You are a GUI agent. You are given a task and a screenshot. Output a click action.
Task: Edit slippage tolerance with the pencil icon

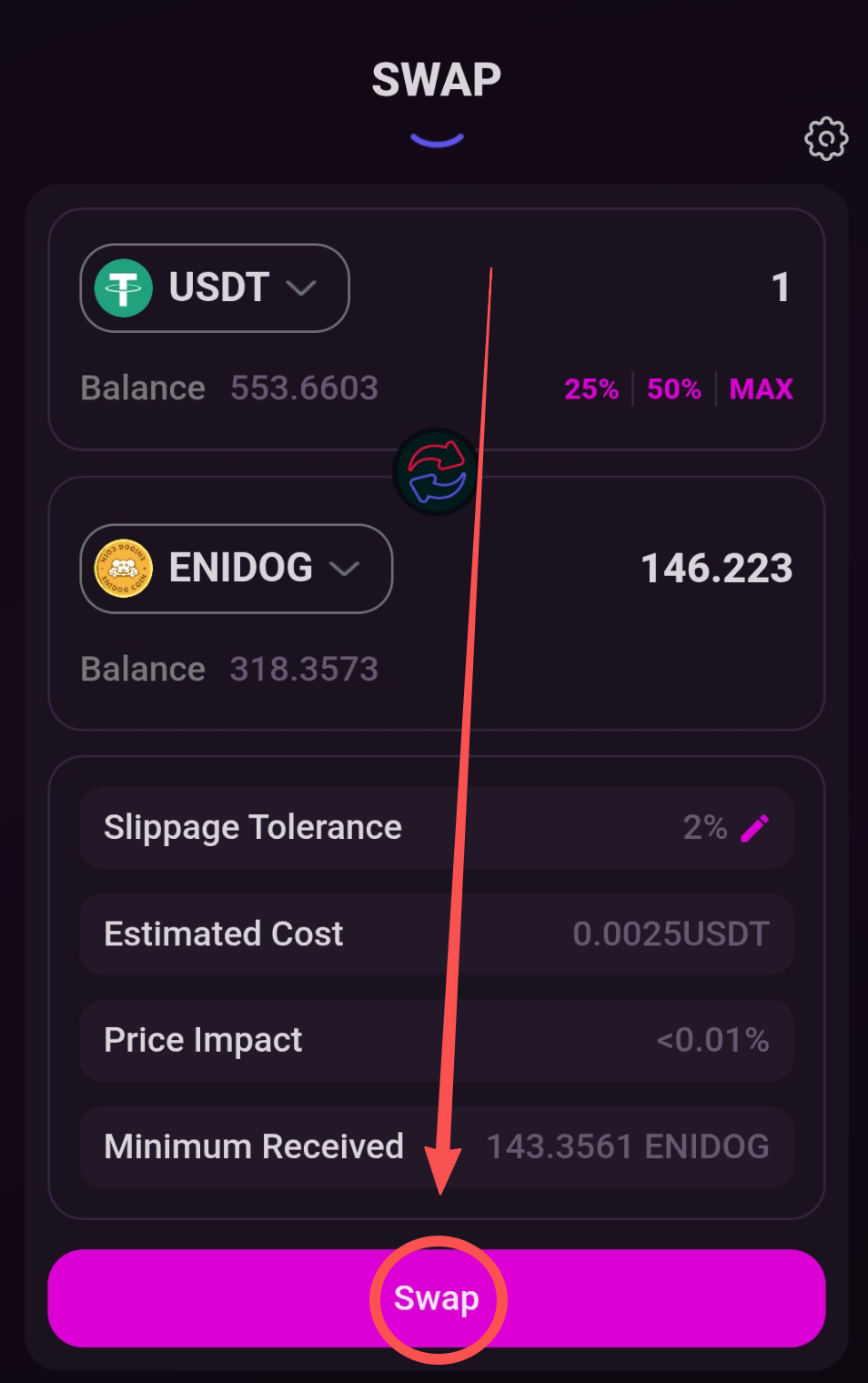point(755,828)
